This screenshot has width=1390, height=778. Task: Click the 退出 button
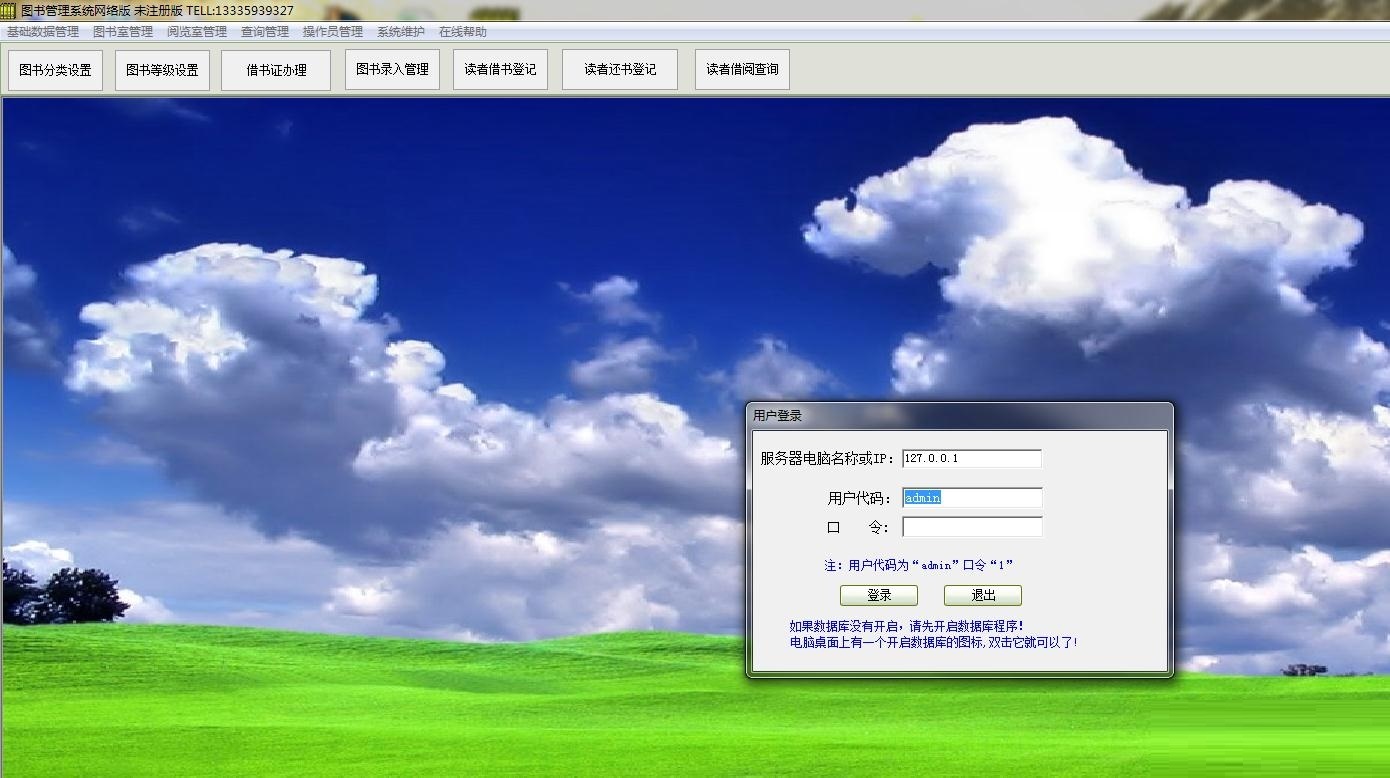click(x=983, y=595)
